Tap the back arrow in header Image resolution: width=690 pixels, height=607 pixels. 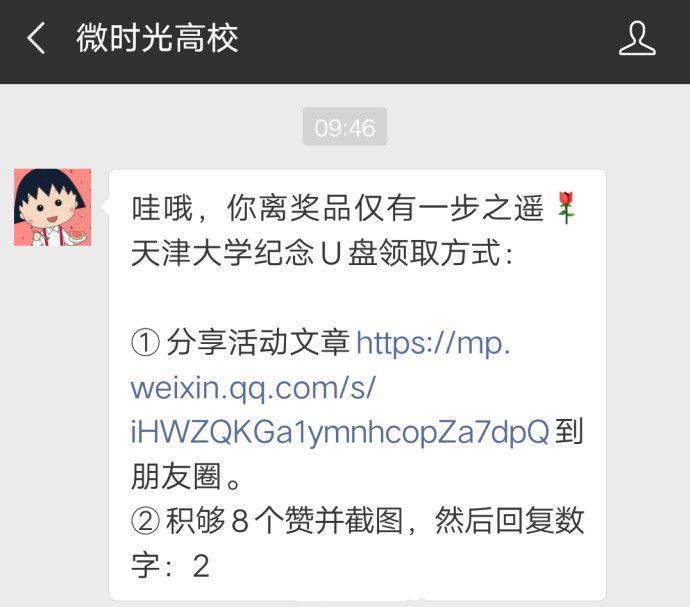(36, 38)
